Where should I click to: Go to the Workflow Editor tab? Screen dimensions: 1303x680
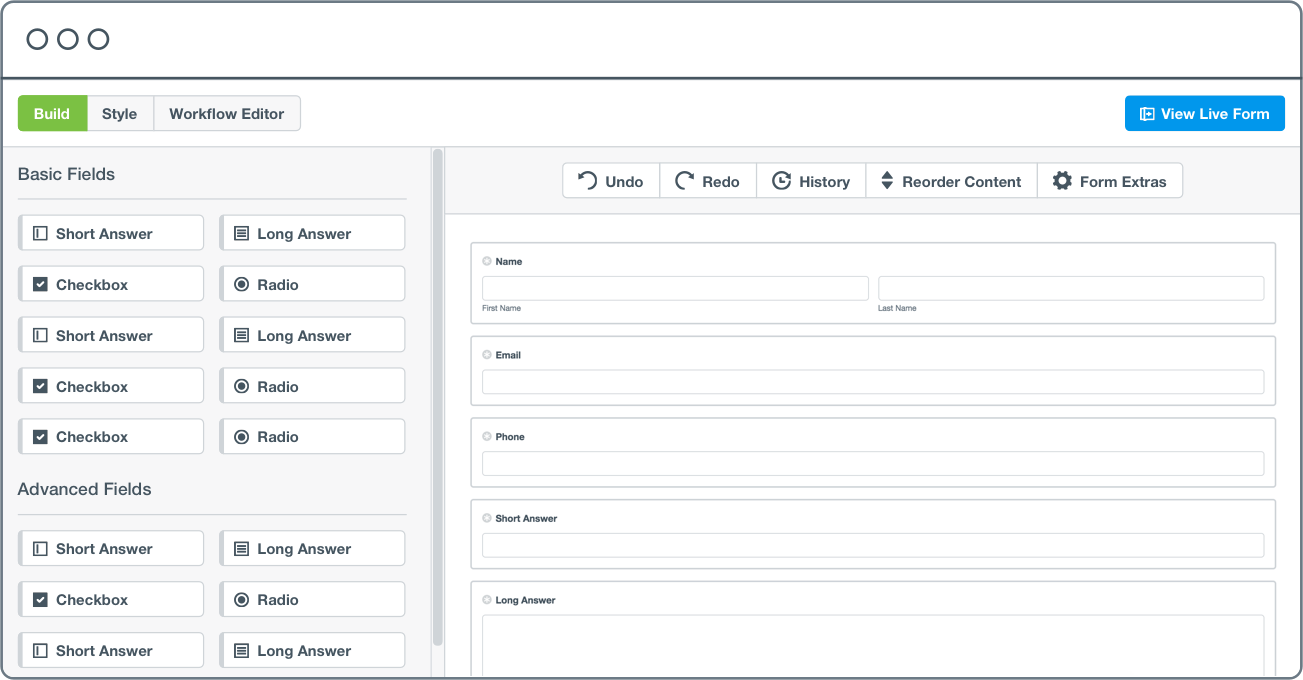click(x=227, y=114)
